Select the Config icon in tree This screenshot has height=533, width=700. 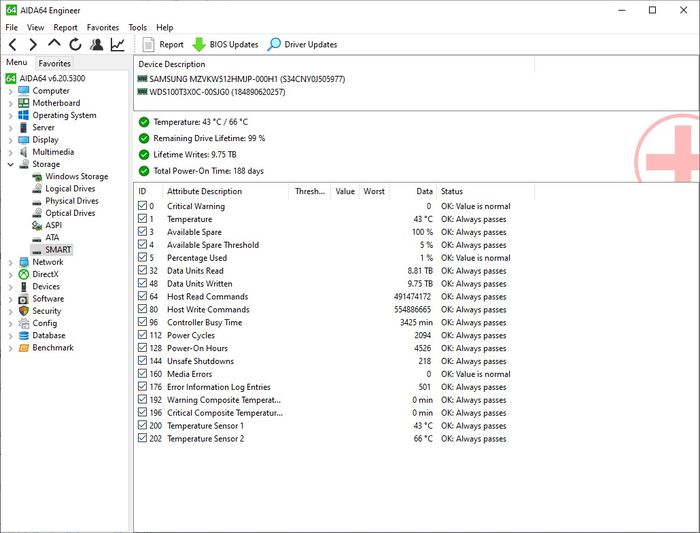click(x=24, y=323)
